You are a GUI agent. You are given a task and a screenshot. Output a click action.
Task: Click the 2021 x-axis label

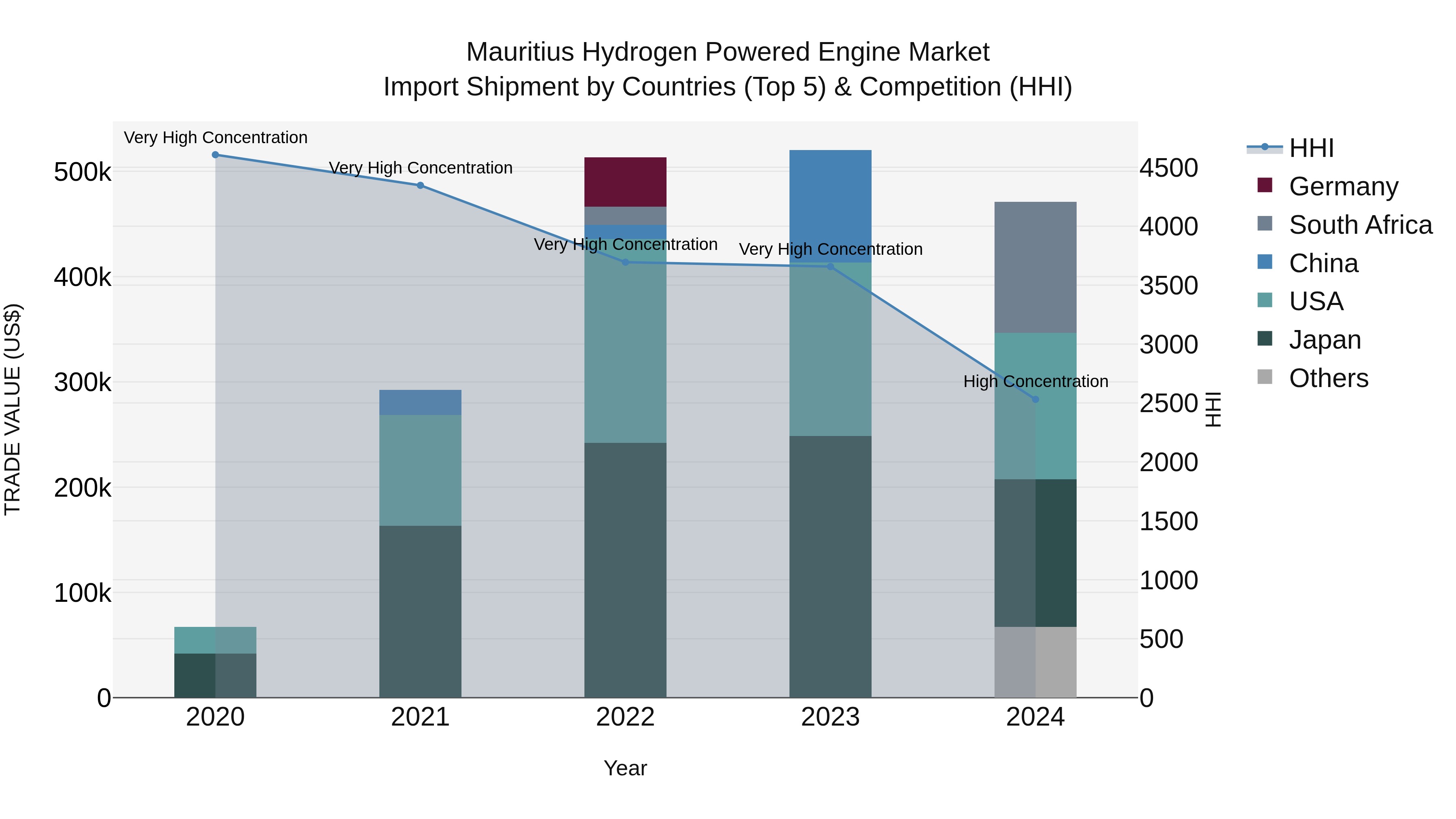tap(421, 717)
